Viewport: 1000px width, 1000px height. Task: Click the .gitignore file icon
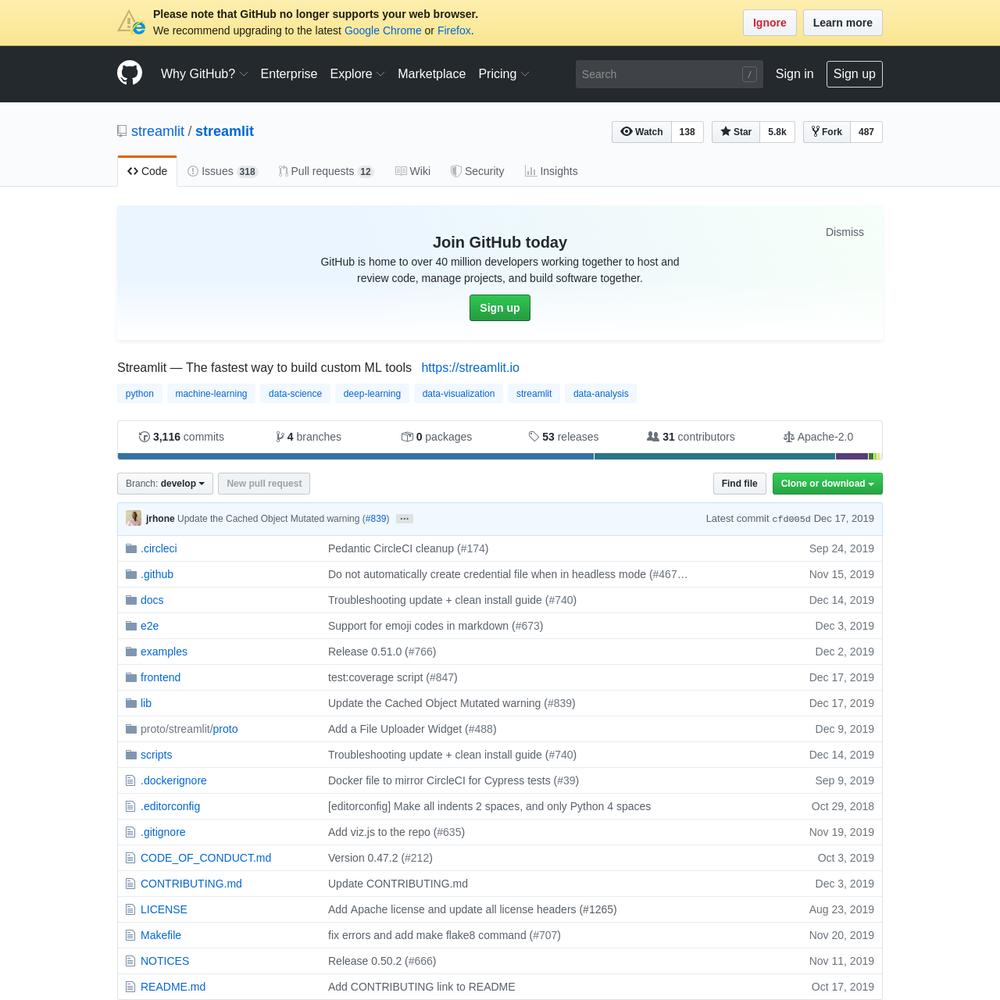coord(131,832)
